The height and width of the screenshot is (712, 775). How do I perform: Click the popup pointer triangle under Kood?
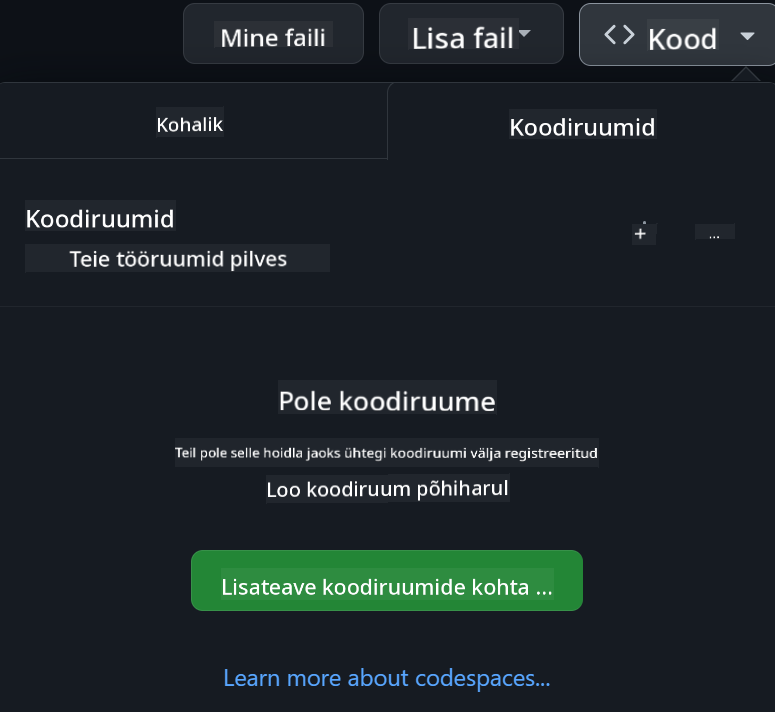744,75
